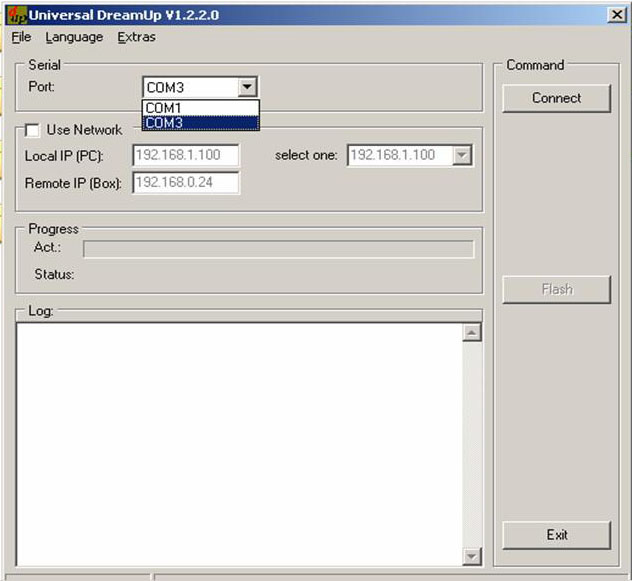Click the 'Port:' label

[41, 86]
